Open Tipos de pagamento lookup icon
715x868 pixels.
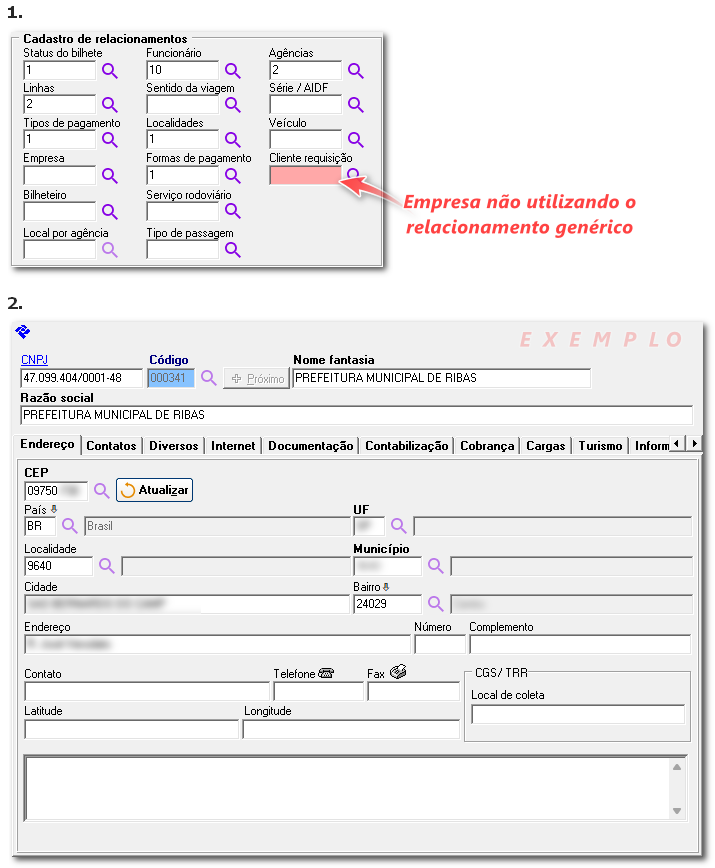pos(110,140)
